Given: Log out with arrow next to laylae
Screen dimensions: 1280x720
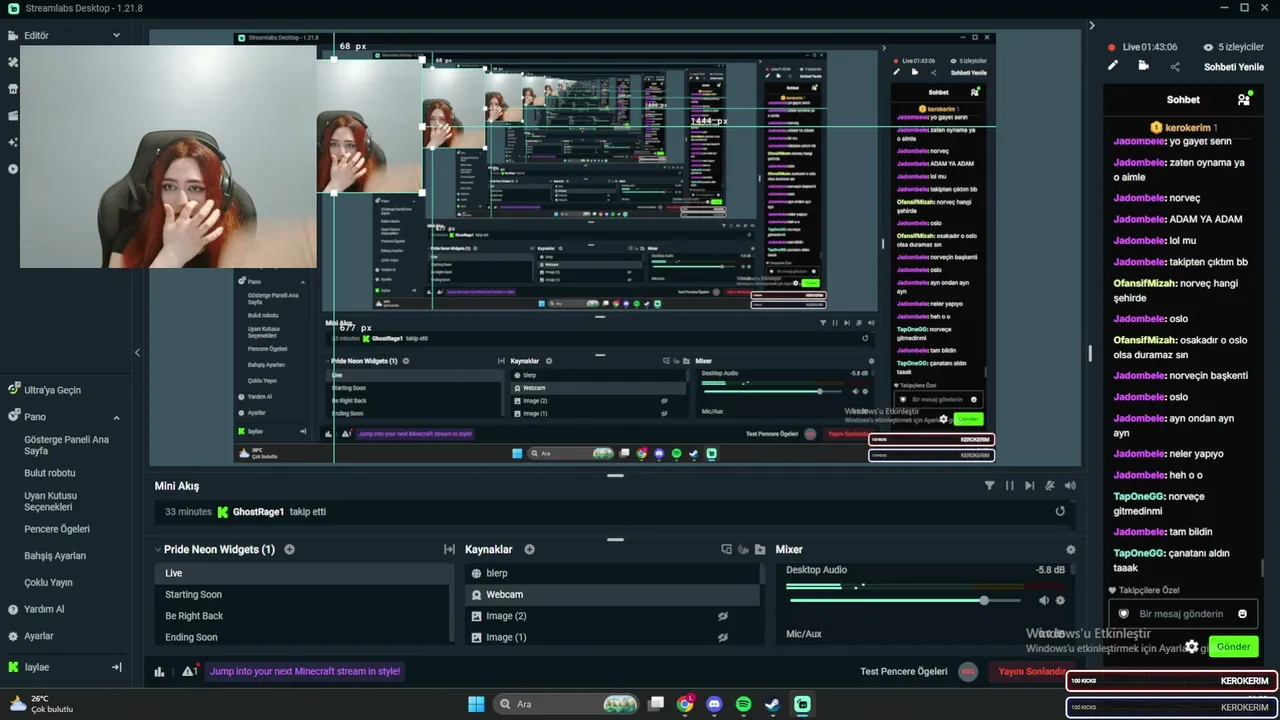Looking at the screenshot, I should (116, 667).
